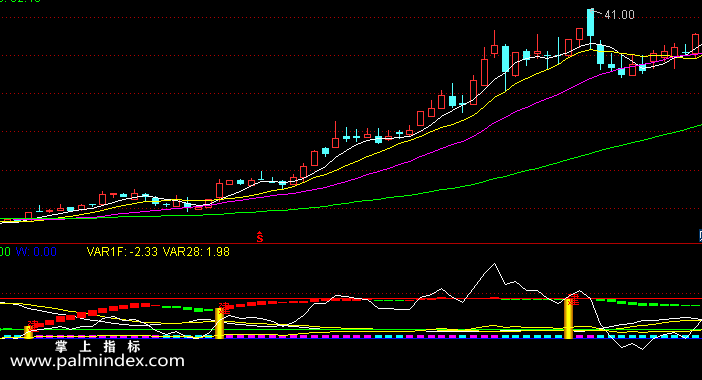Select the VAR1F: -2.33 indicator value
This screenshot has width=702, height=380.
(x=122, y=252)
